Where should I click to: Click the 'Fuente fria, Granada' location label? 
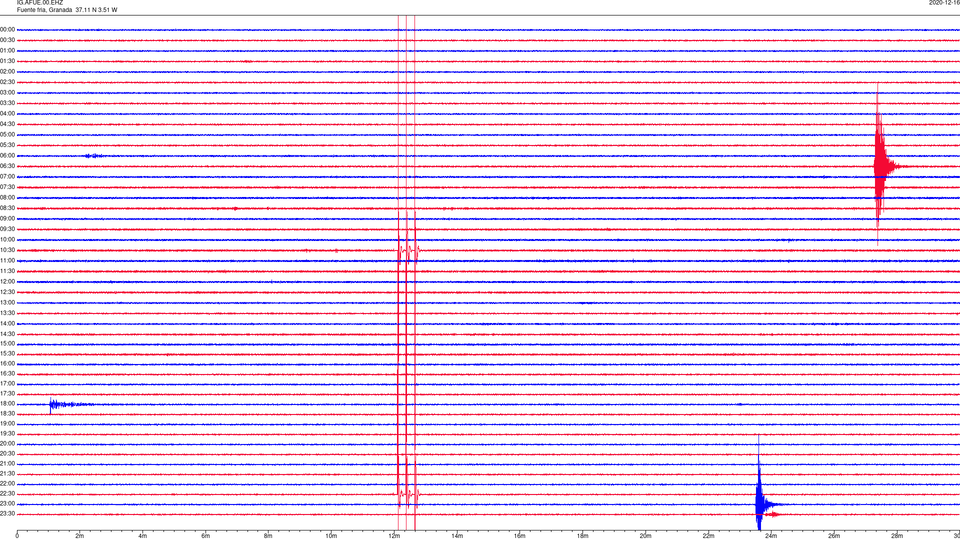(x=44, y=10)
